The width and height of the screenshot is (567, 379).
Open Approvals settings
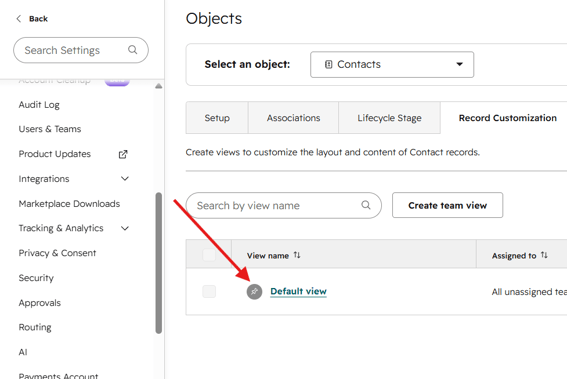click(40, 303)
